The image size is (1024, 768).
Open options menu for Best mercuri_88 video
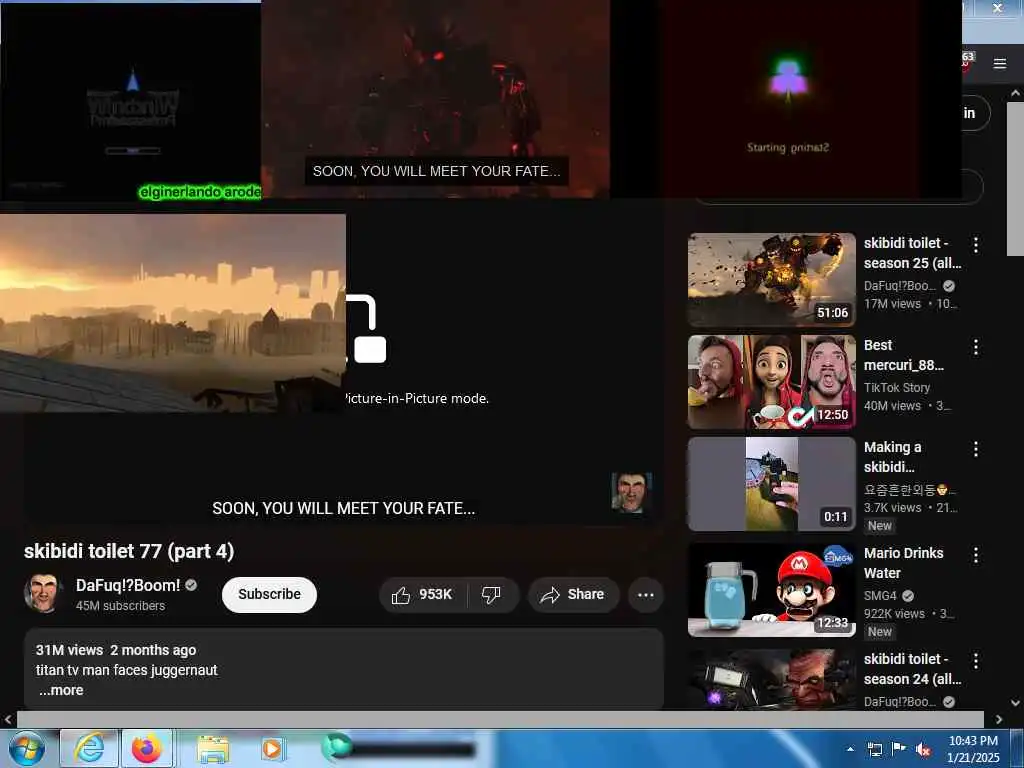point(976,347)
